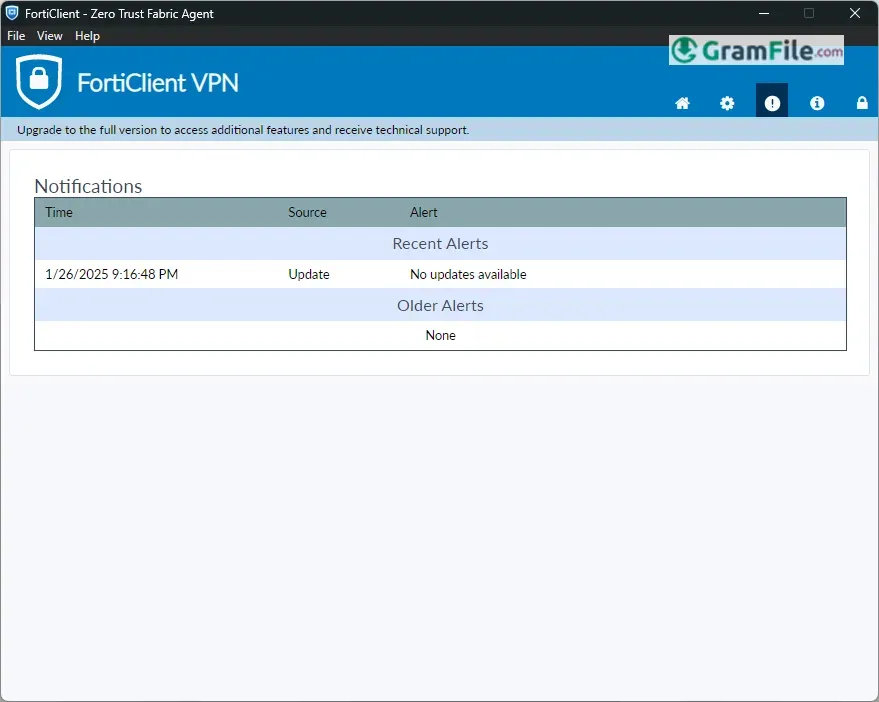
Task: Open the Settings gear icon
Action: [x=727, y=103]
